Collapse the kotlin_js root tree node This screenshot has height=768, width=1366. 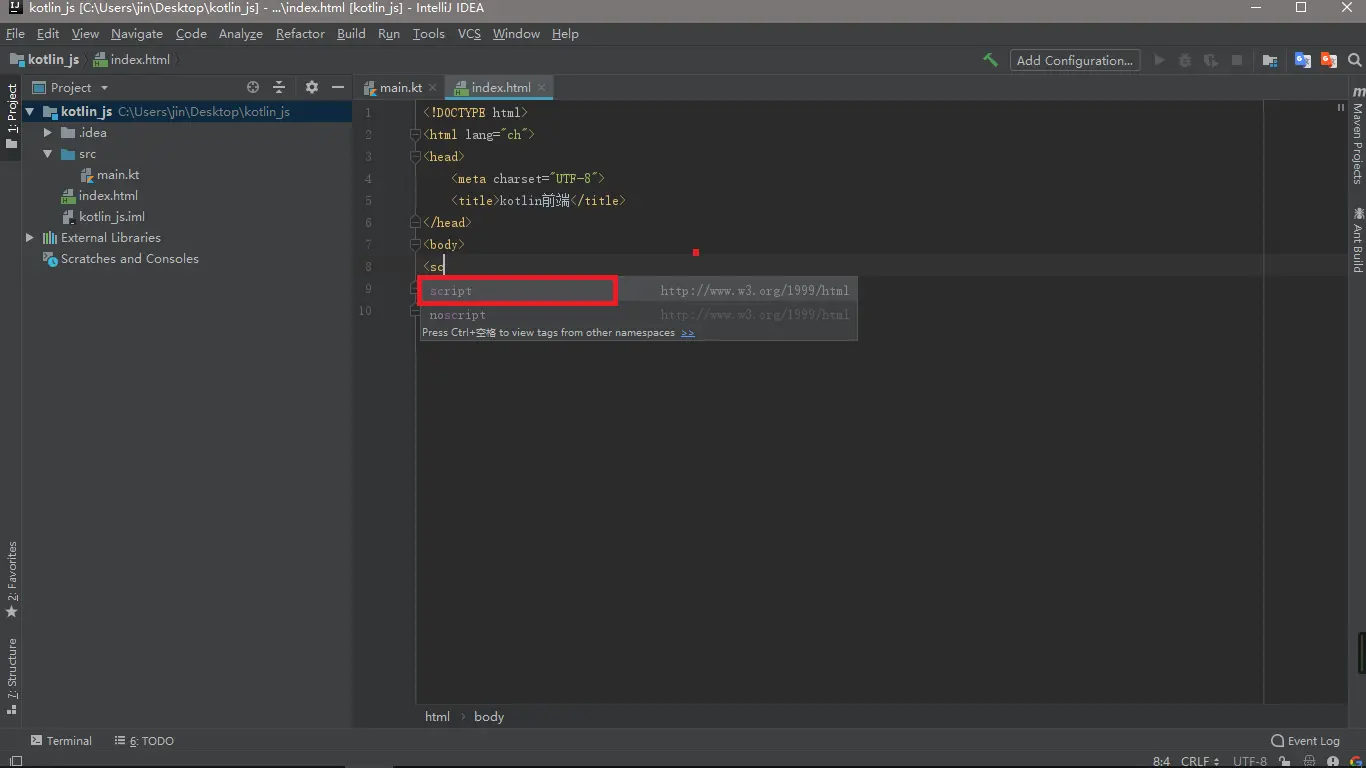tap(30, 112)
